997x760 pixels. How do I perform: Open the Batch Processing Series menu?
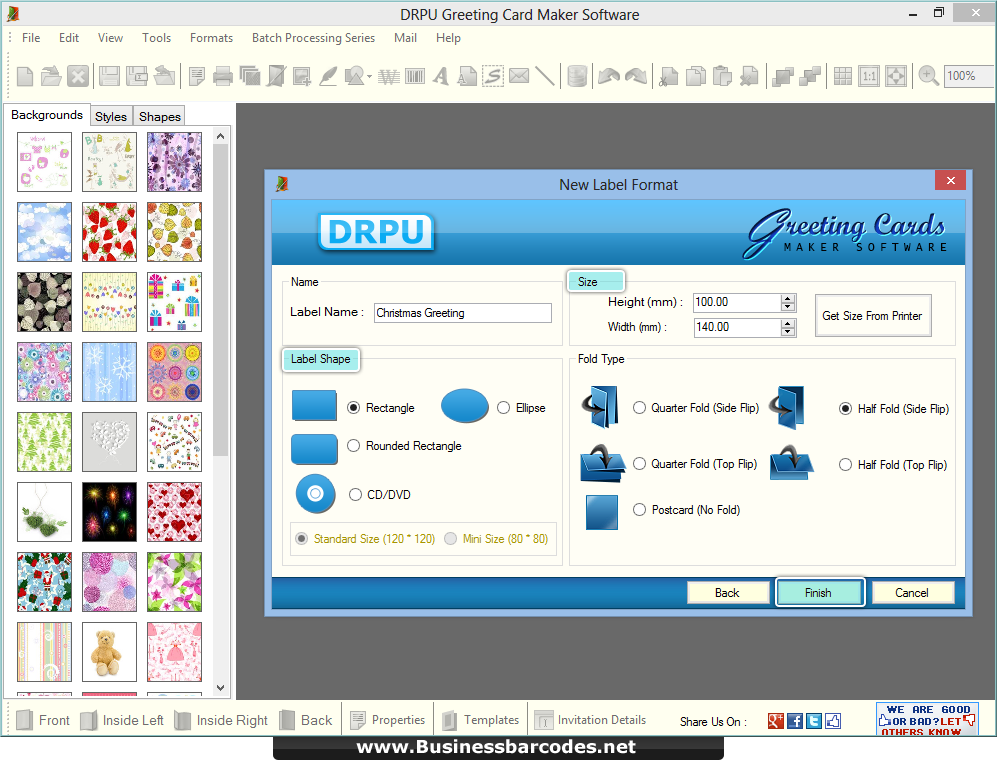pyautogui.click(x=313, y=38)
